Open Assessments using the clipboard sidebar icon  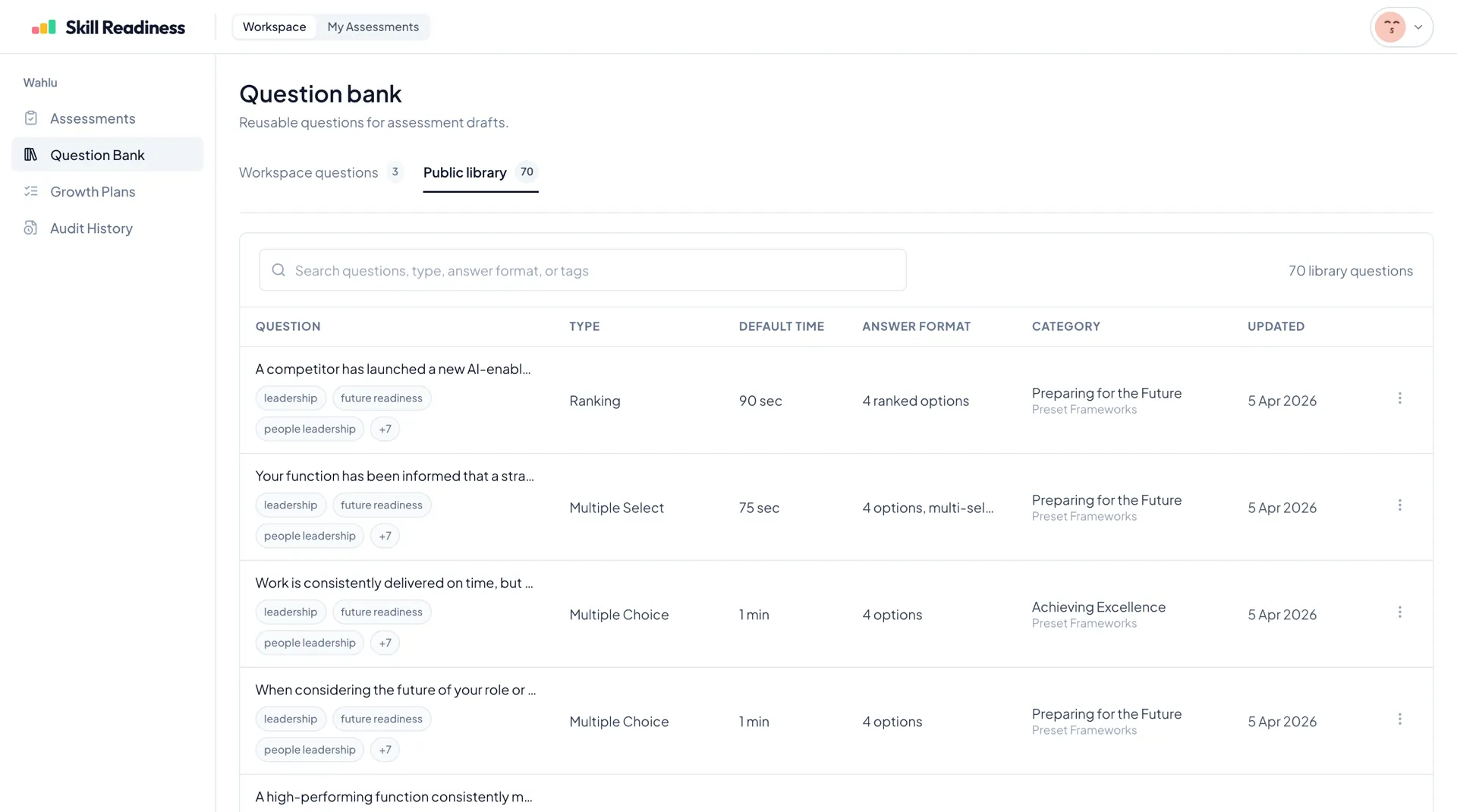pos(30,118)
